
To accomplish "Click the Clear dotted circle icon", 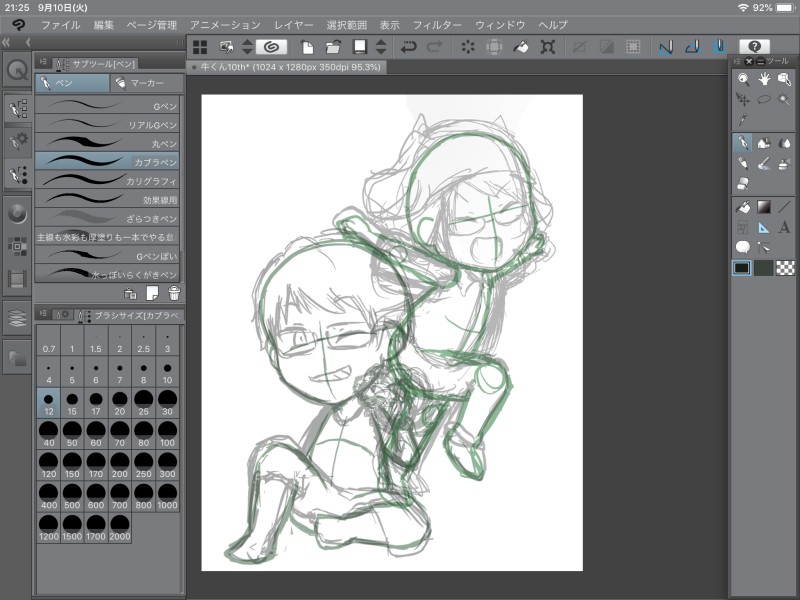I will coord(468,47).
